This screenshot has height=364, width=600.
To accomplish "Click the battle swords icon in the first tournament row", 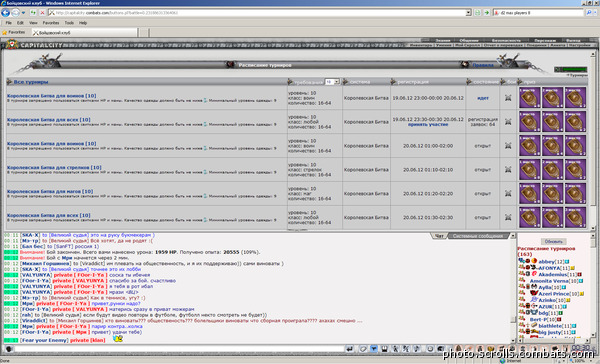I will (508, 98).
